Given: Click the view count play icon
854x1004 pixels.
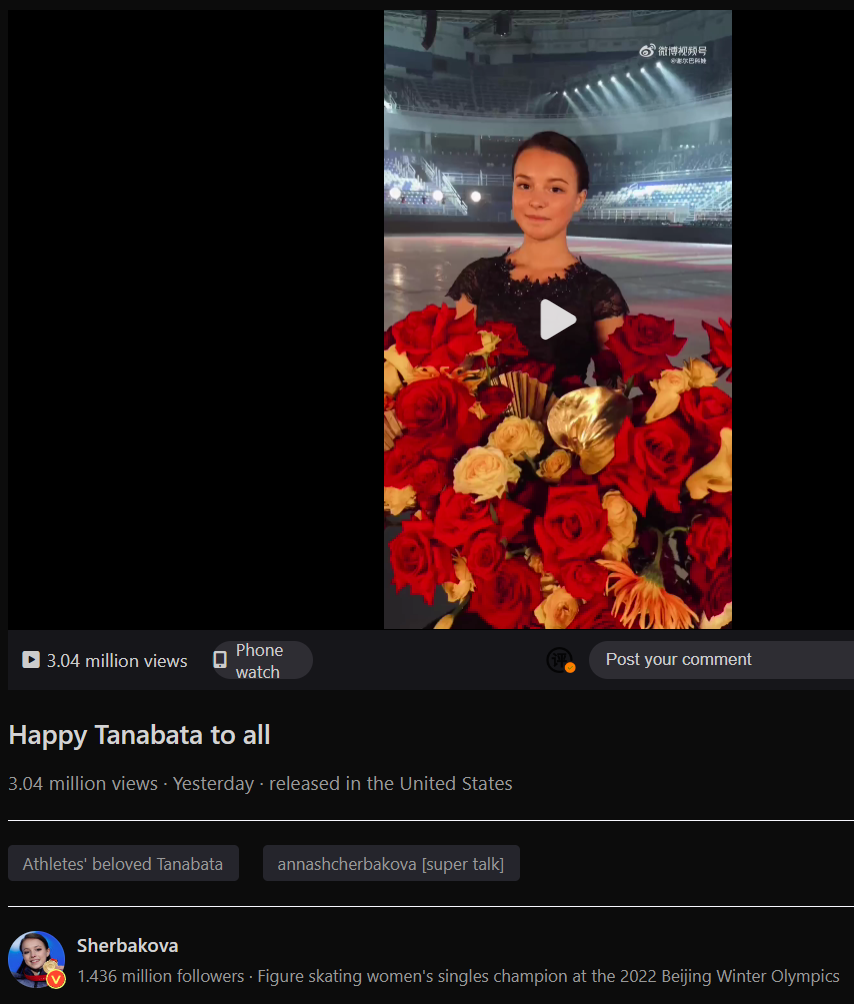Looking at the screenshot, I should point(31,660).
